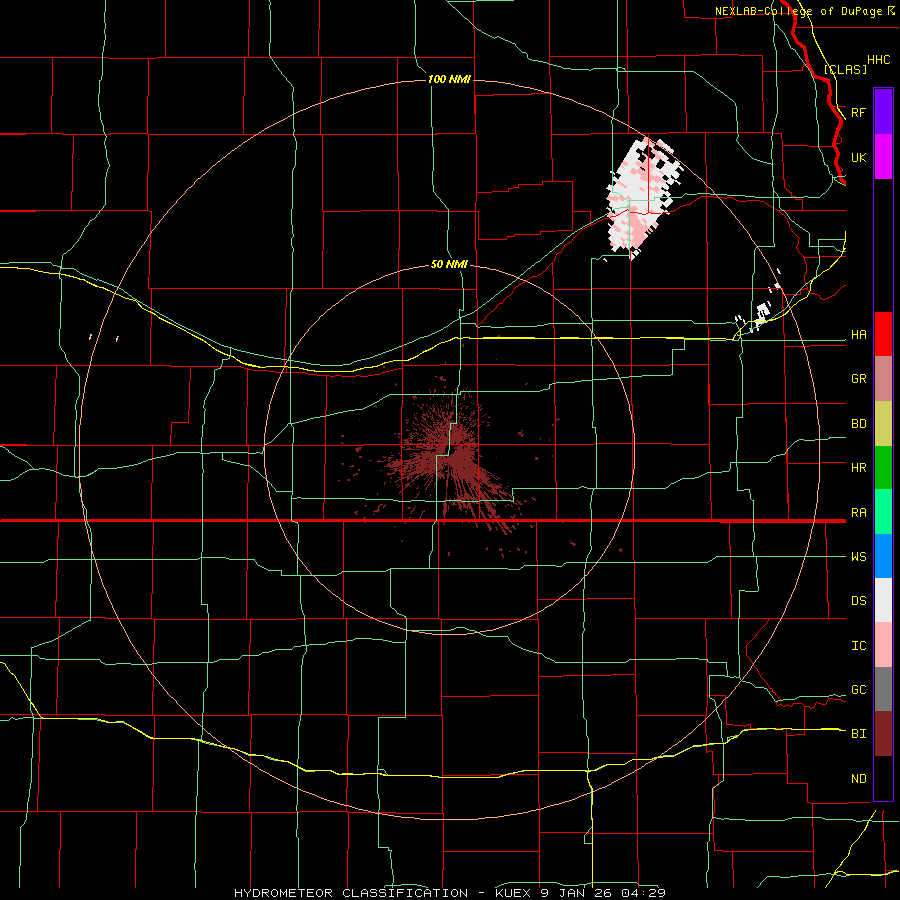The image size is (900, 900).
Task: Pick the WS blue legend swatch
Action: click(x=883, y=556)
